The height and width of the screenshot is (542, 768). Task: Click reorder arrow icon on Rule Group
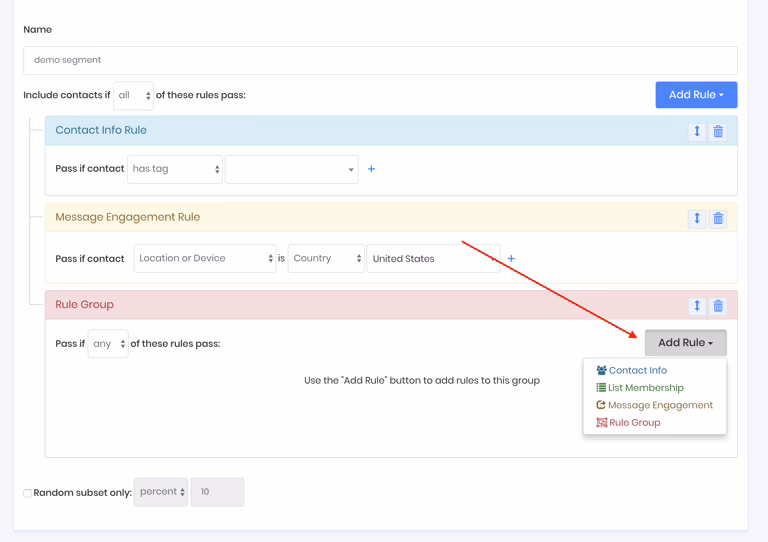click(697, 306)
